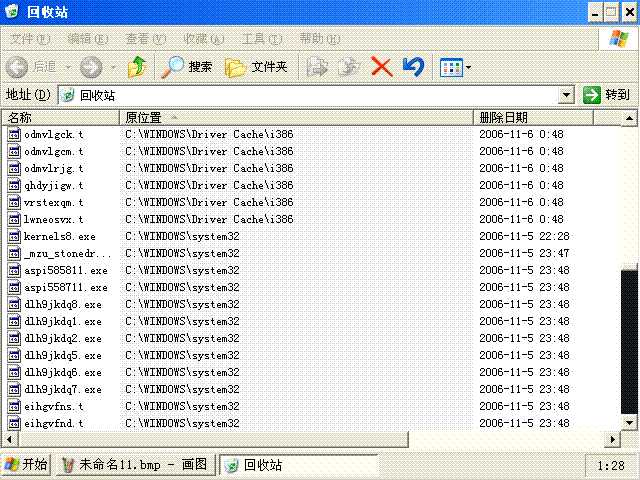Toggle the Folders (文件夹) pane

coord(256,67)
